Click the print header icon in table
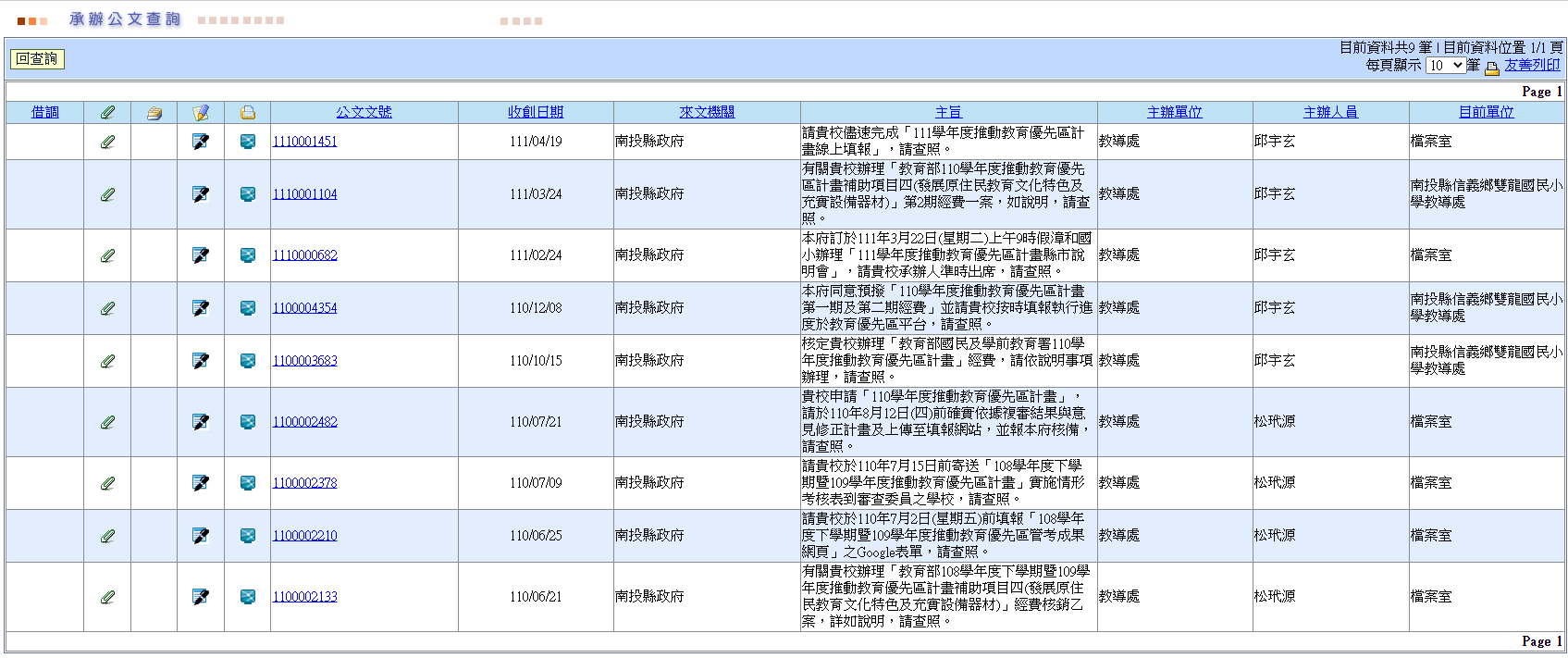This screenshot has height=658, width=1568. tap(247, 113)
